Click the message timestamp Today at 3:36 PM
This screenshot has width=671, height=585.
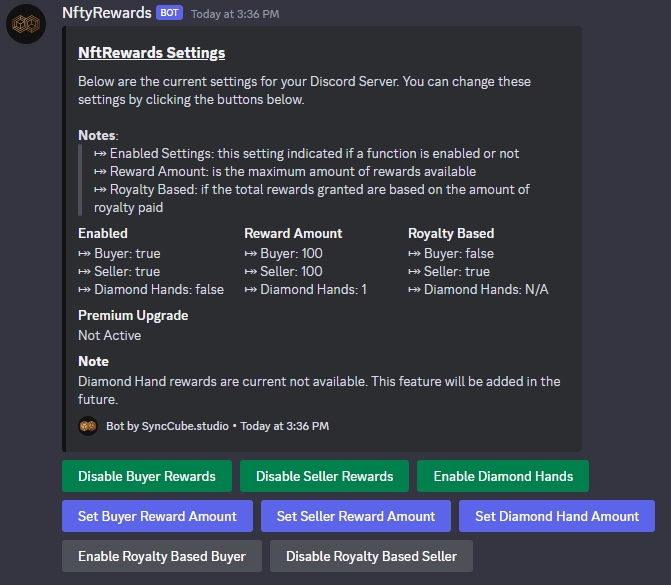[235, 14]
